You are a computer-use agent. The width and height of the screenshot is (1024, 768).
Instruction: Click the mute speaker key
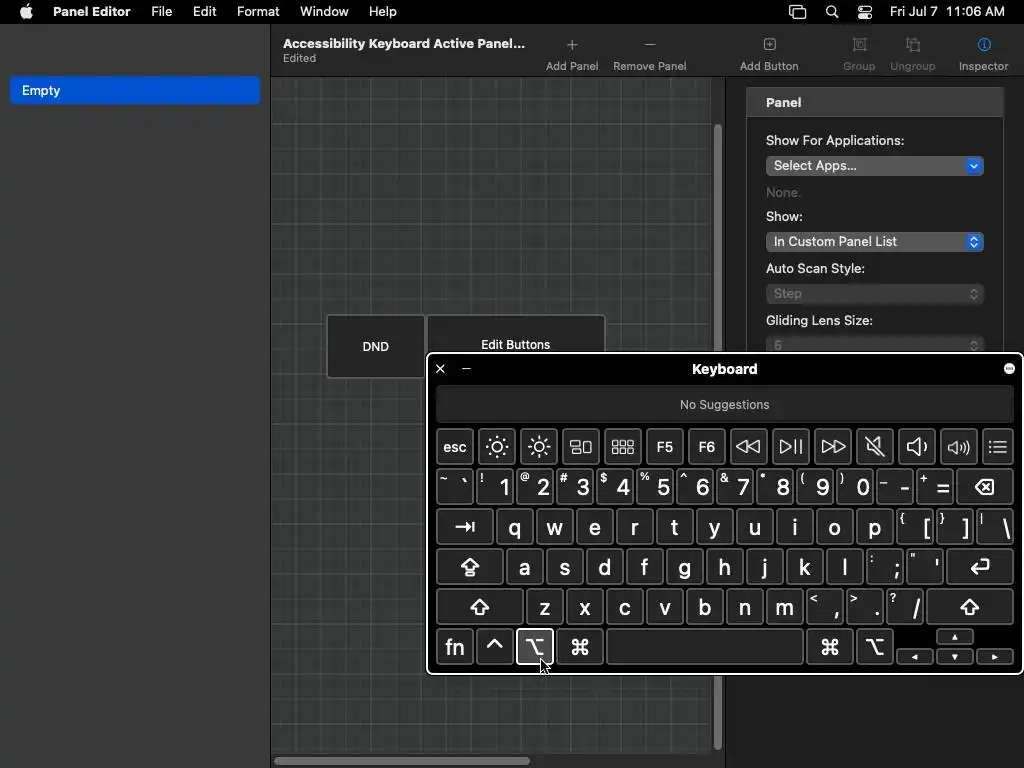point(874,447)
